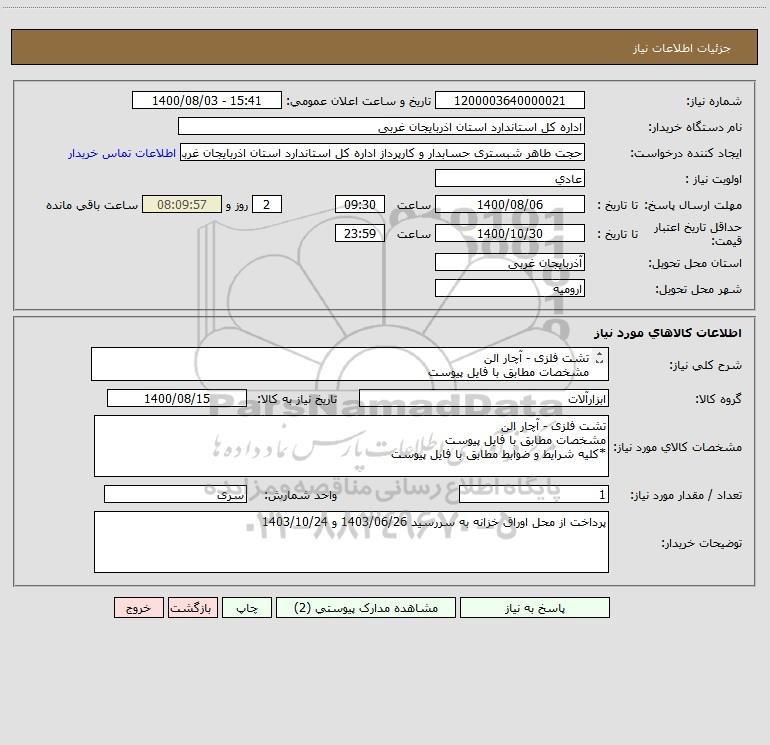This screenshot has width=770, height=745.
Task: Click the استان محل تحویل label
Action: pyautogui.click(x=695, y=263)
